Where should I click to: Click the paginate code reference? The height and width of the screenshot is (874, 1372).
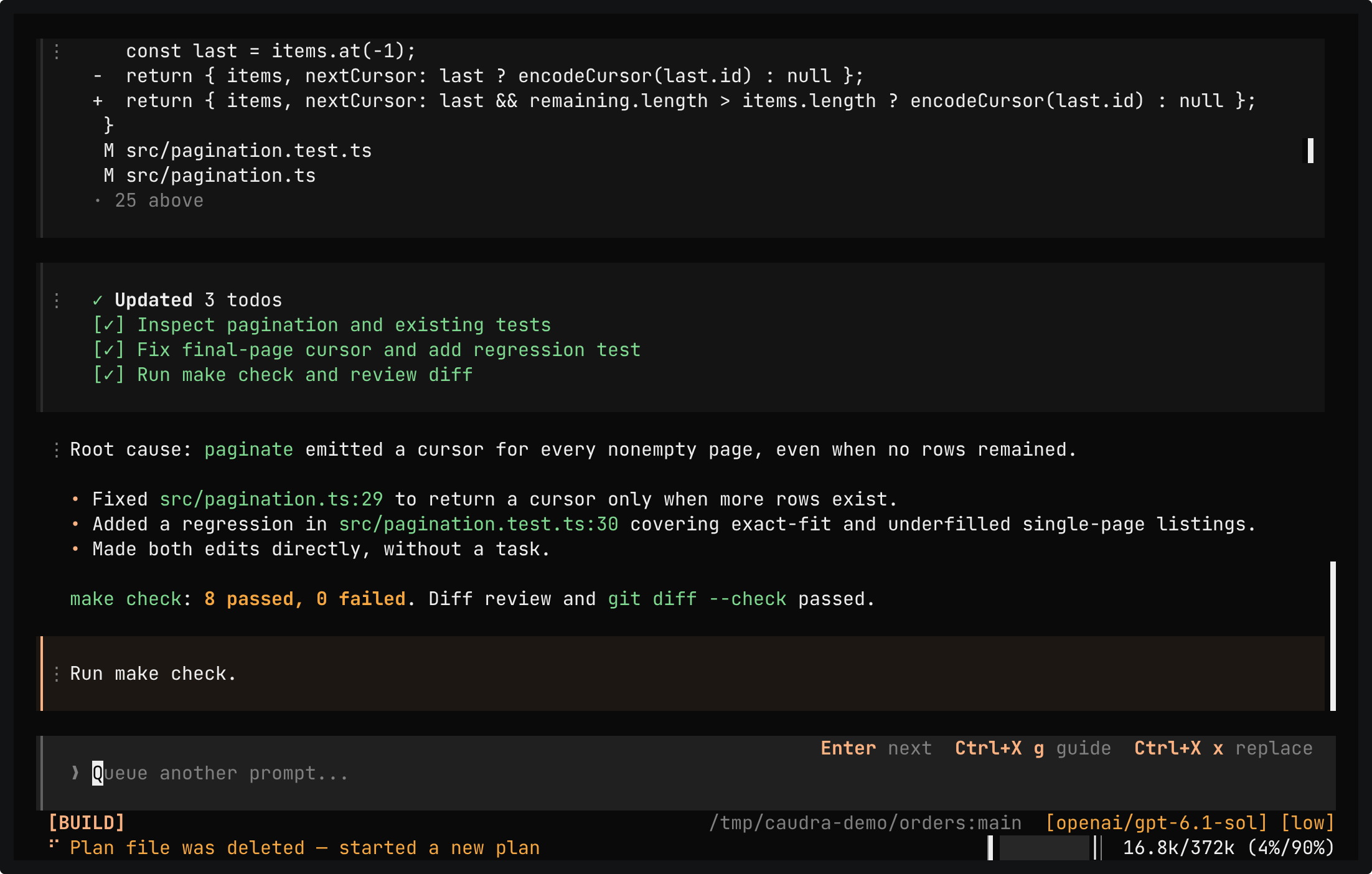point(249,449)
